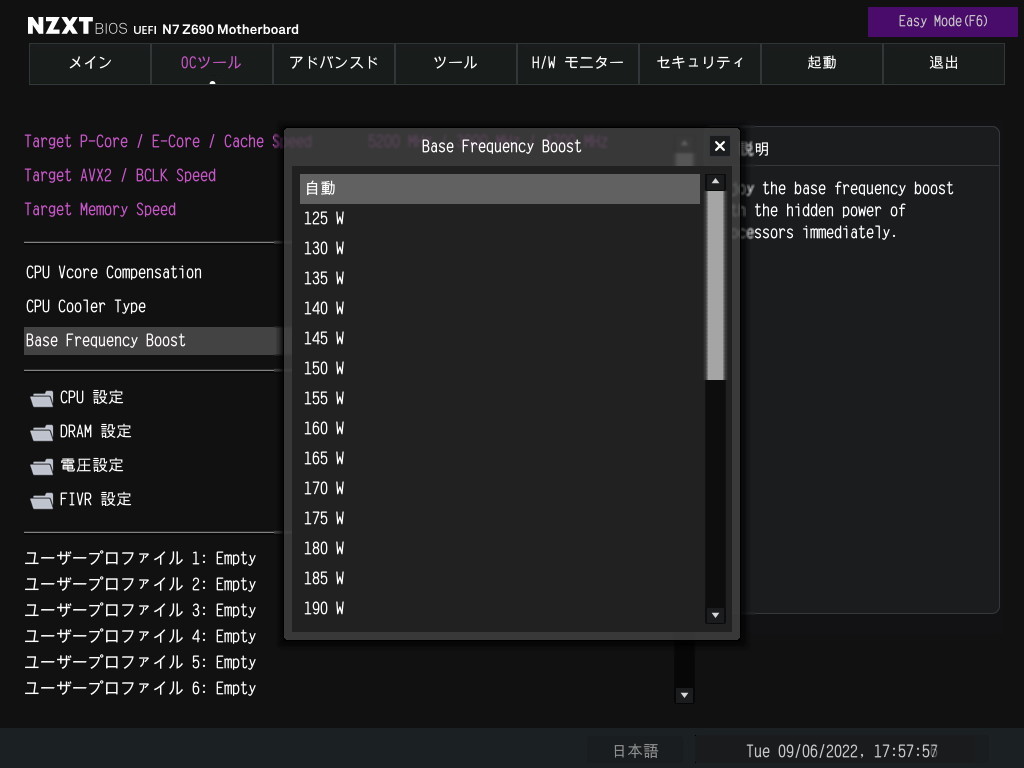The height and width of the screenshot is (768, 1024).
Task: Select Base Frequency Boost setting row
Action: click(x=153, y=341)
